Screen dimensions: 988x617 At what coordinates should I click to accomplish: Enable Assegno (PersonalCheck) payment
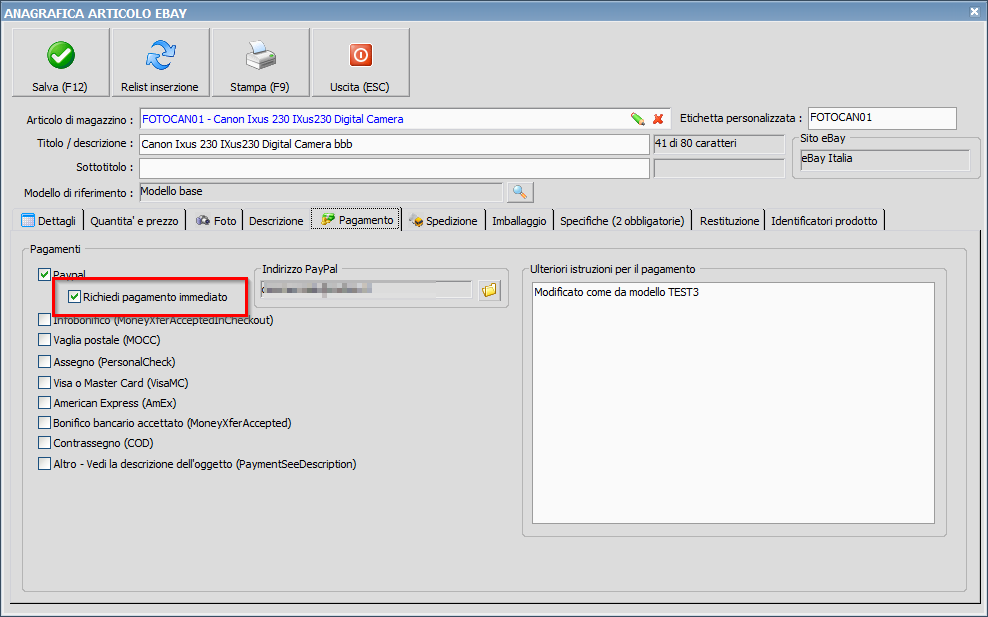[x=44, y=362]
